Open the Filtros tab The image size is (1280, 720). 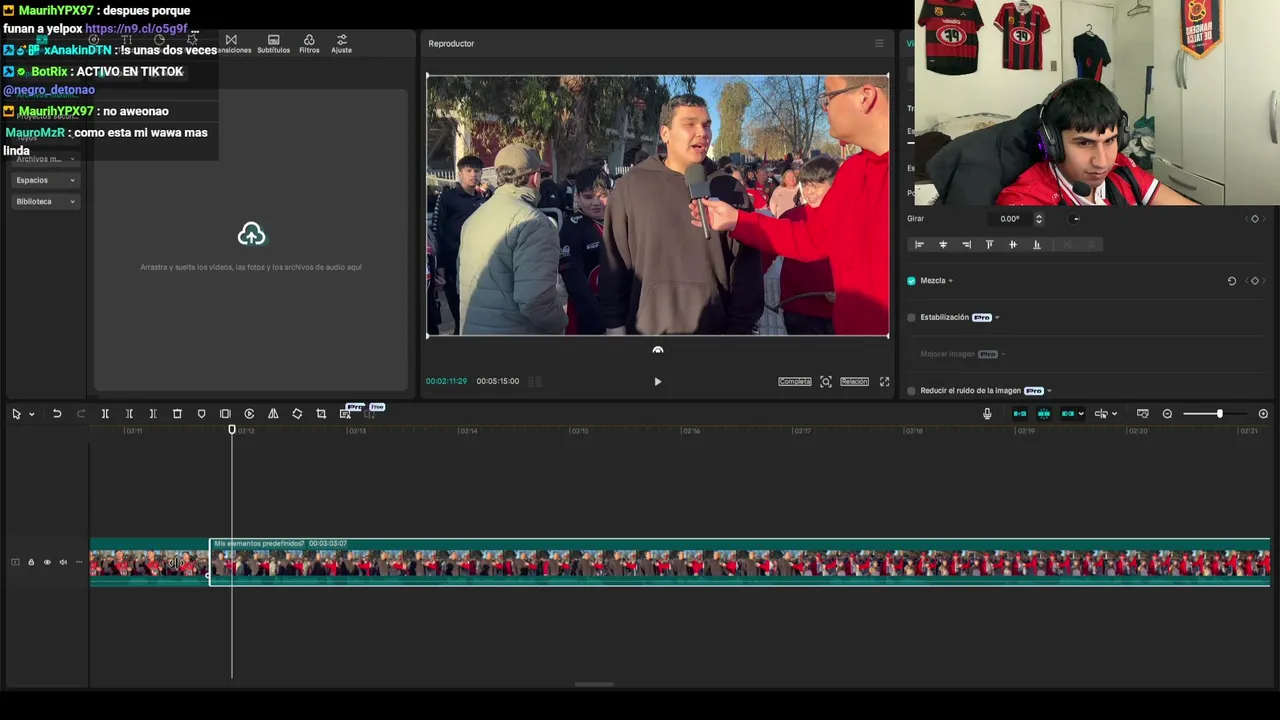pos(309,44)
